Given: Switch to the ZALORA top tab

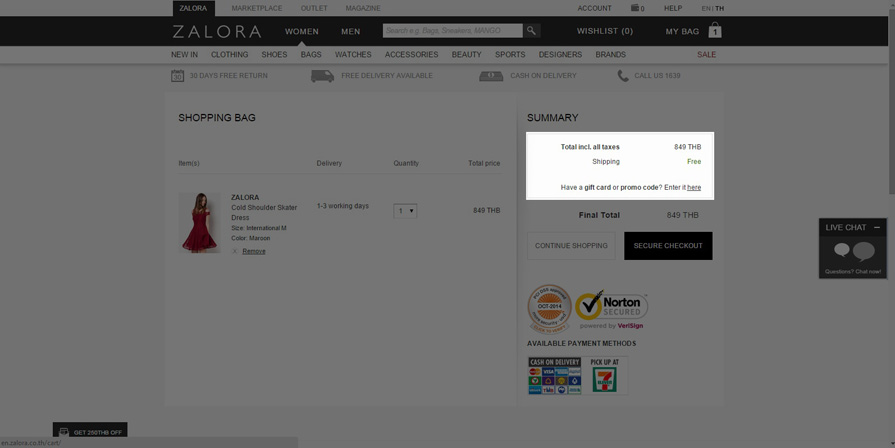Looking at the screenshot, I should (193, 8).
